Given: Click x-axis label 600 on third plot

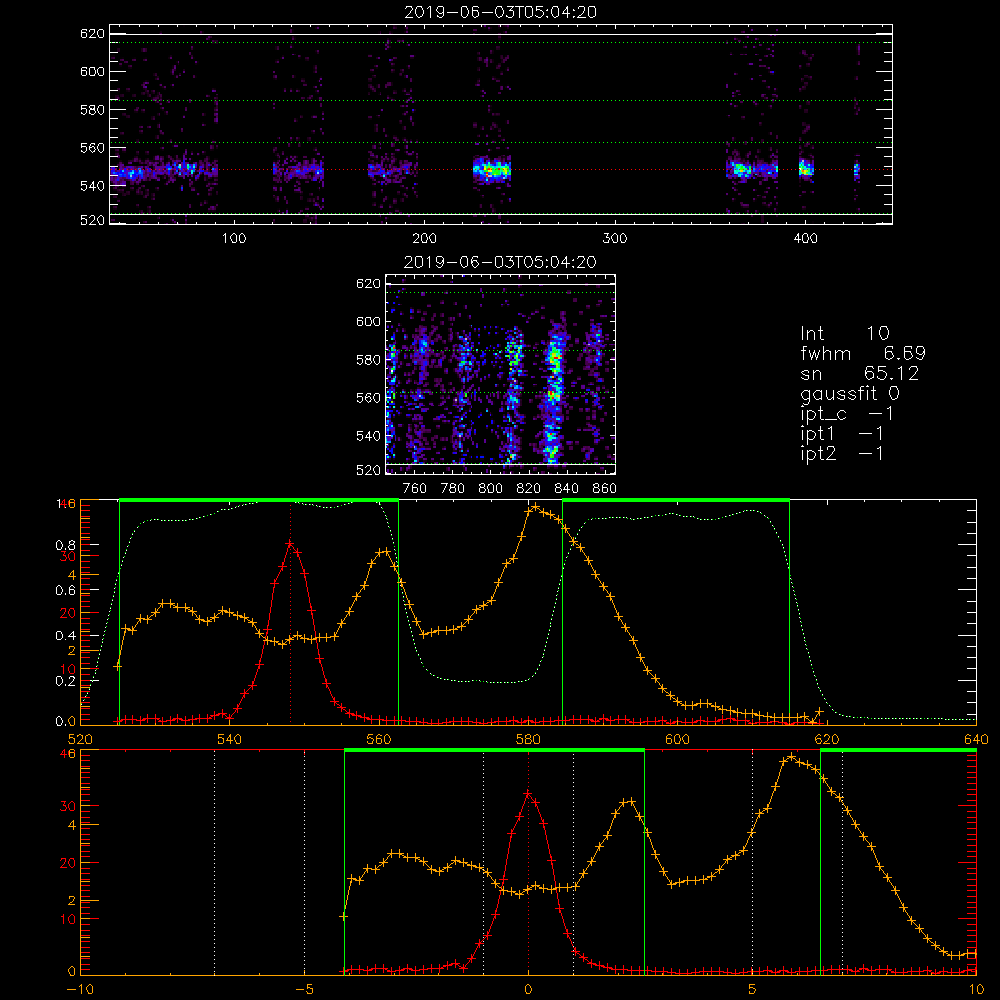Looking at the screenshot, I should coord(677,739).
